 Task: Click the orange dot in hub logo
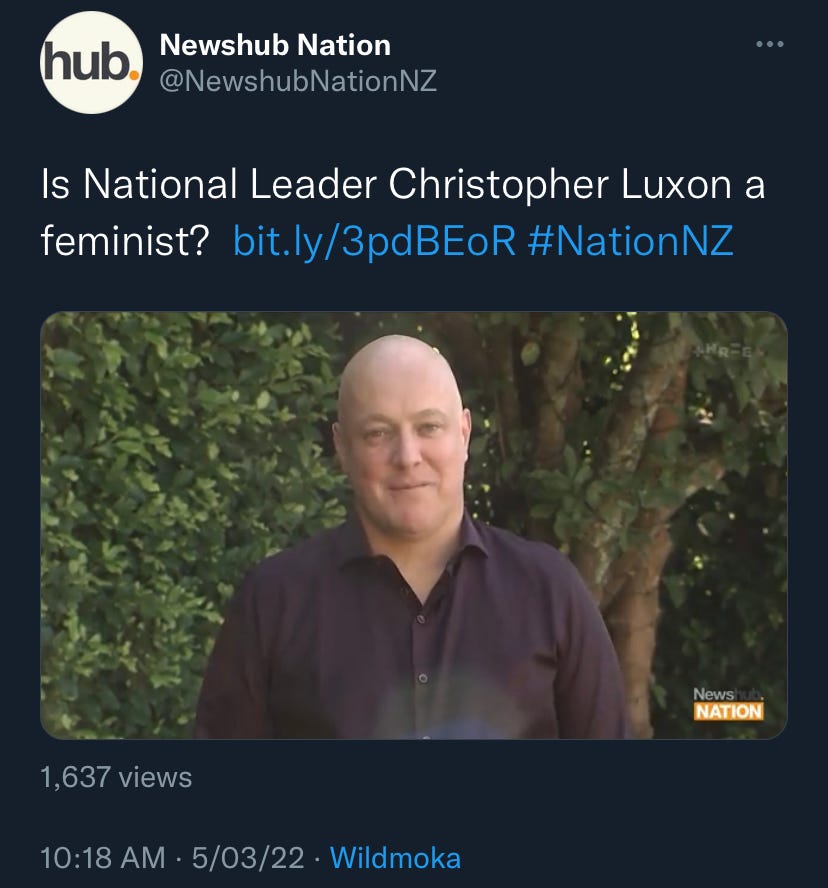pyautogui.click(x=133, y=74)
